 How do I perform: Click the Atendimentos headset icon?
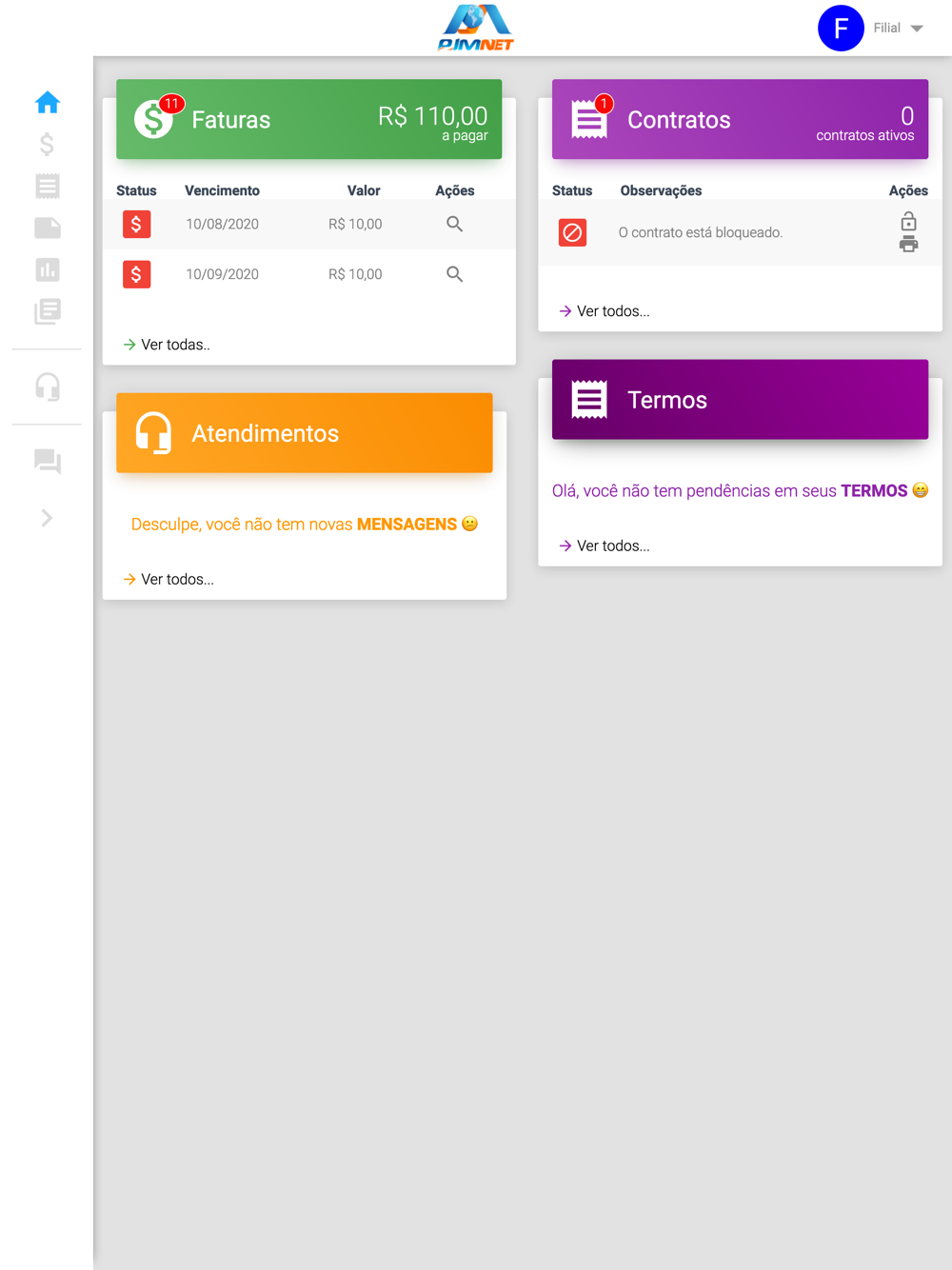pos(152,433)
